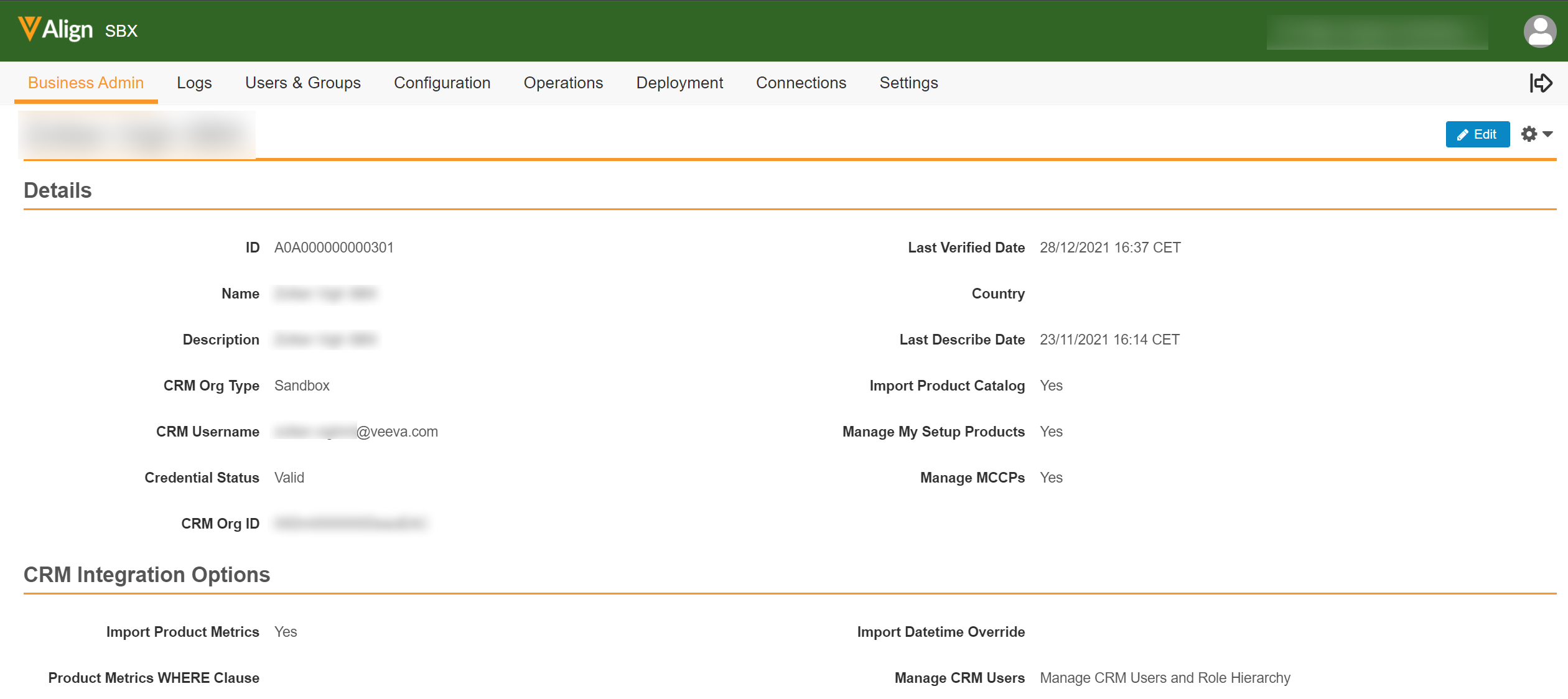Click the gear actions icon
This screenshot has height=699, width=1568.
tap(1529, 134)
